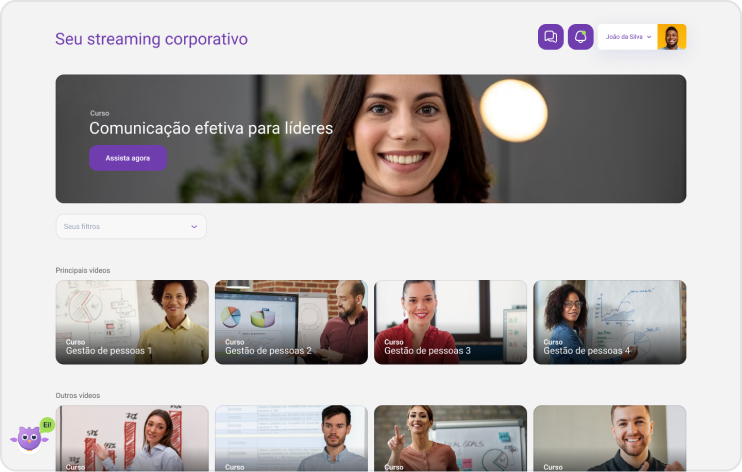Open first 'Outros vídeos' thumbnail with red bar chart
The image size is (742, 472).
tap(132, 438)
